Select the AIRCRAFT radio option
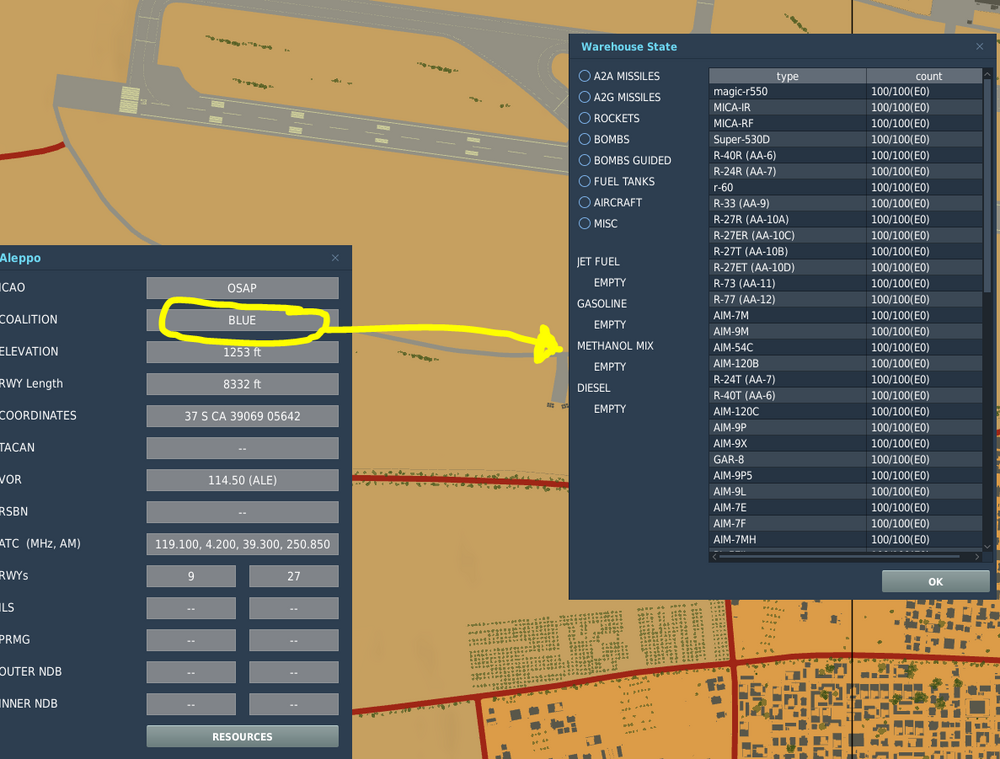This screenshot has width=1000, height=759. click(584, 202)
